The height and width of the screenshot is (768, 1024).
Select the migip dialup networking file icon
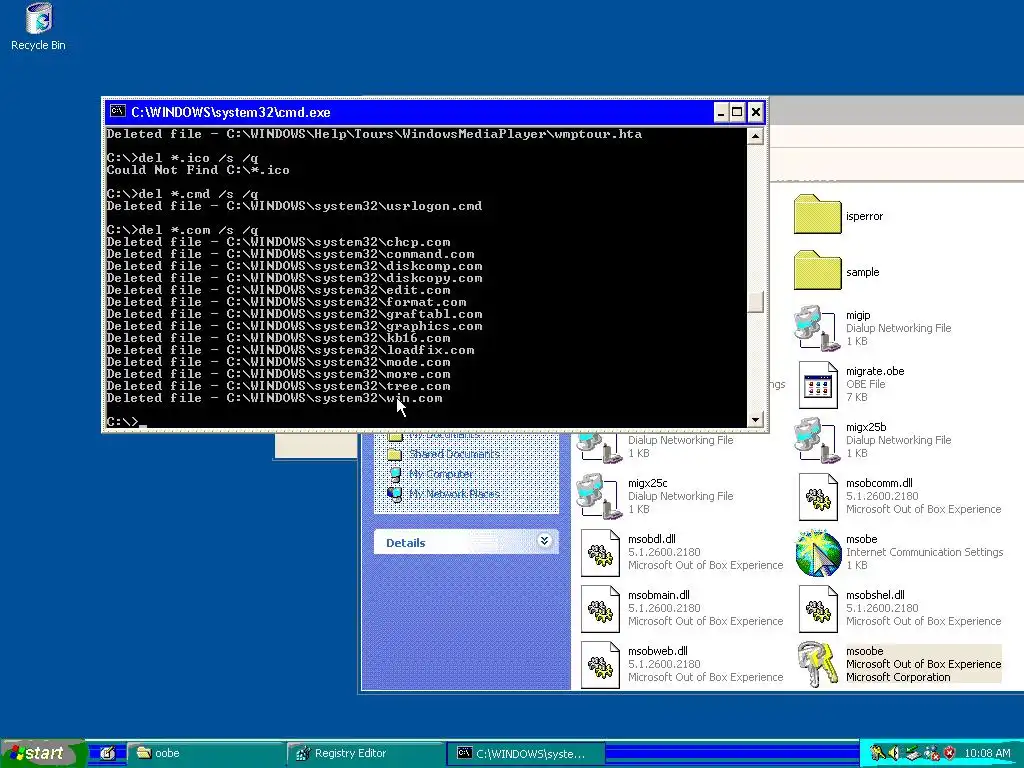click(817, 328)
